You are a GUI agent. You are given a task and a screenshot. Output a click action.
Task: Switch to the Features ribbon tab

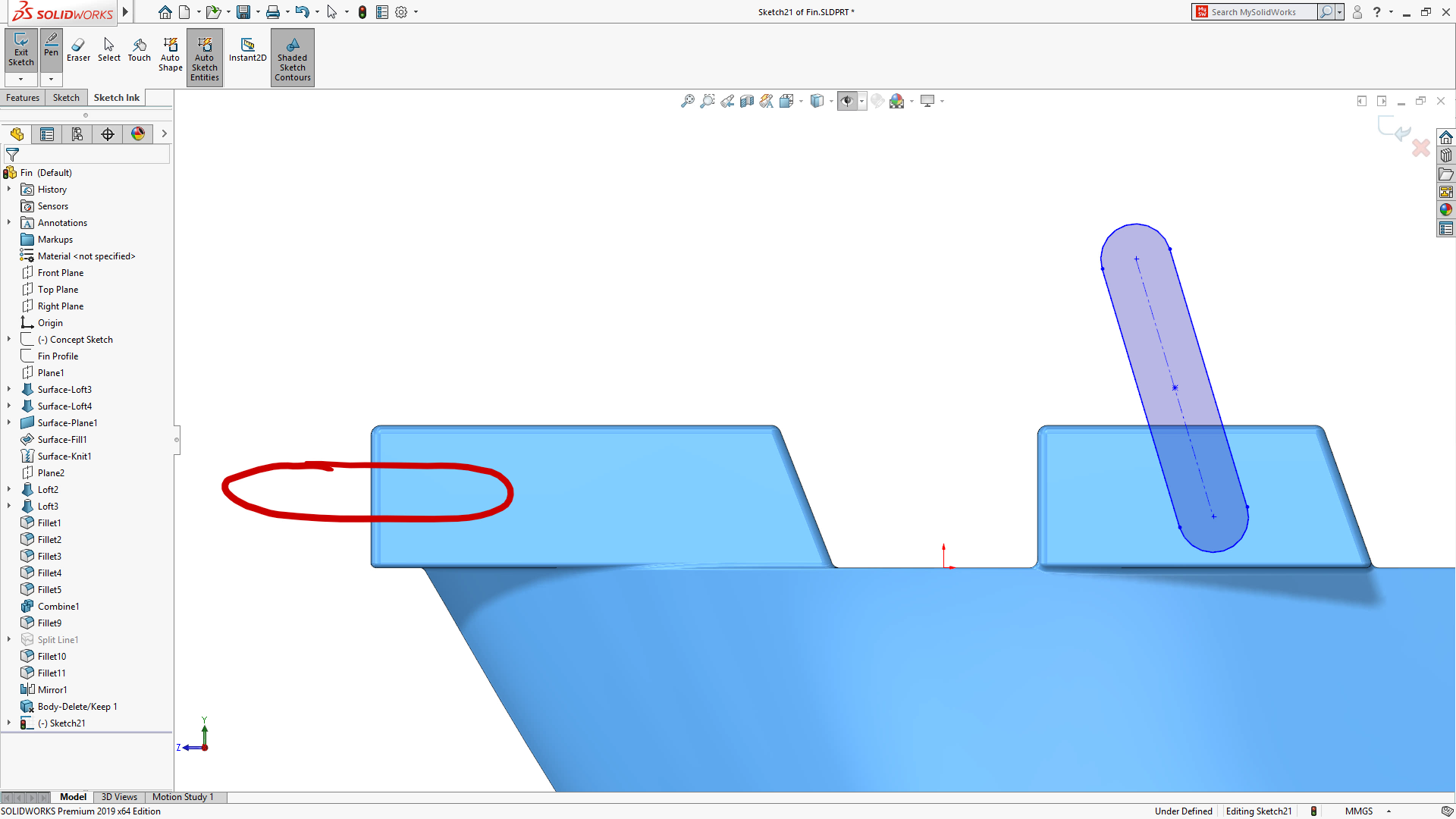point(23,97)
